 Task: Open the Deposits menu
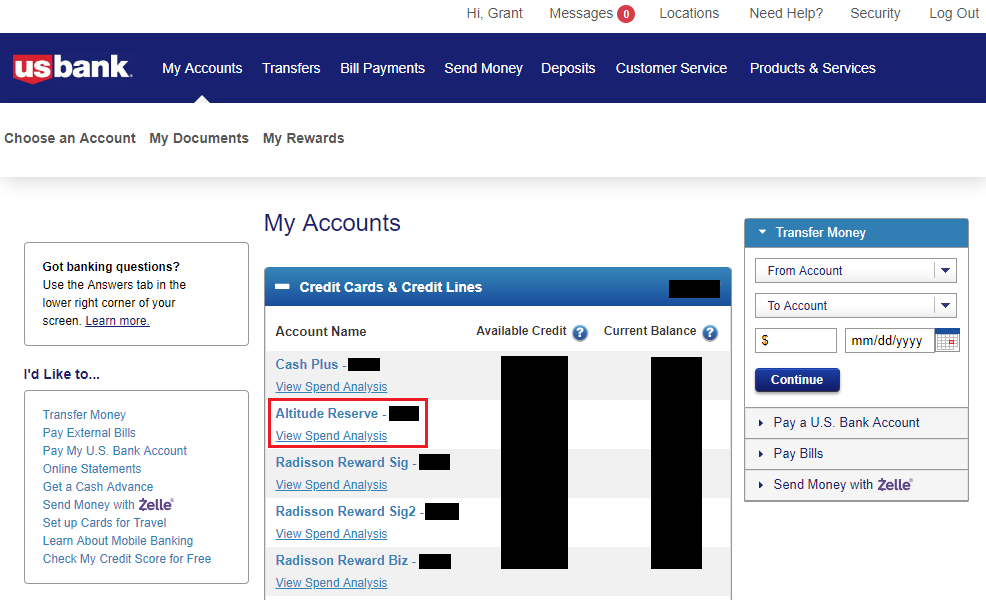pos(568,68)
